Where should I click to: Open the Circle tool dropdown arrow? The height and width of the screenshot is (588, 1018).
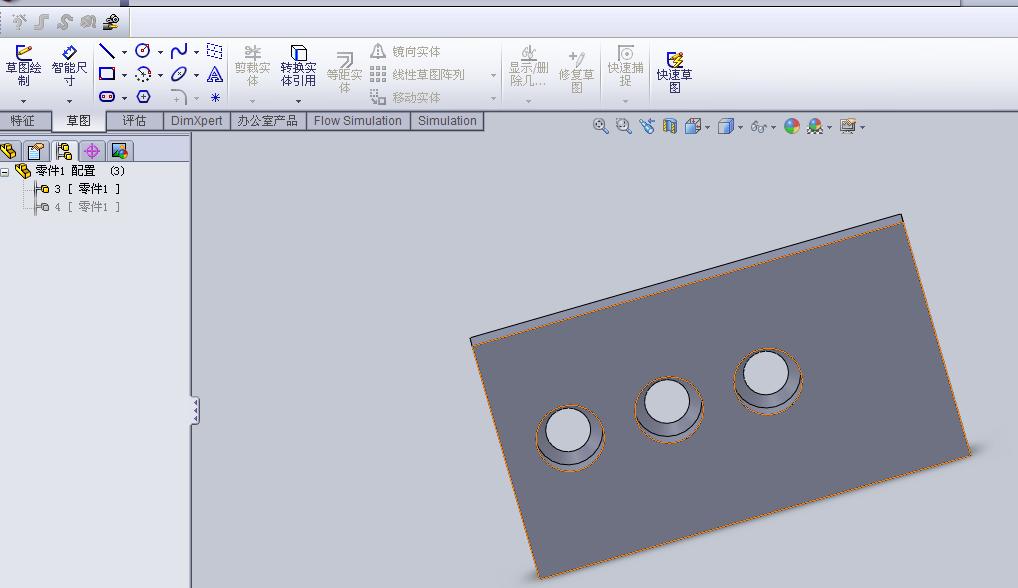coord(160,52)
